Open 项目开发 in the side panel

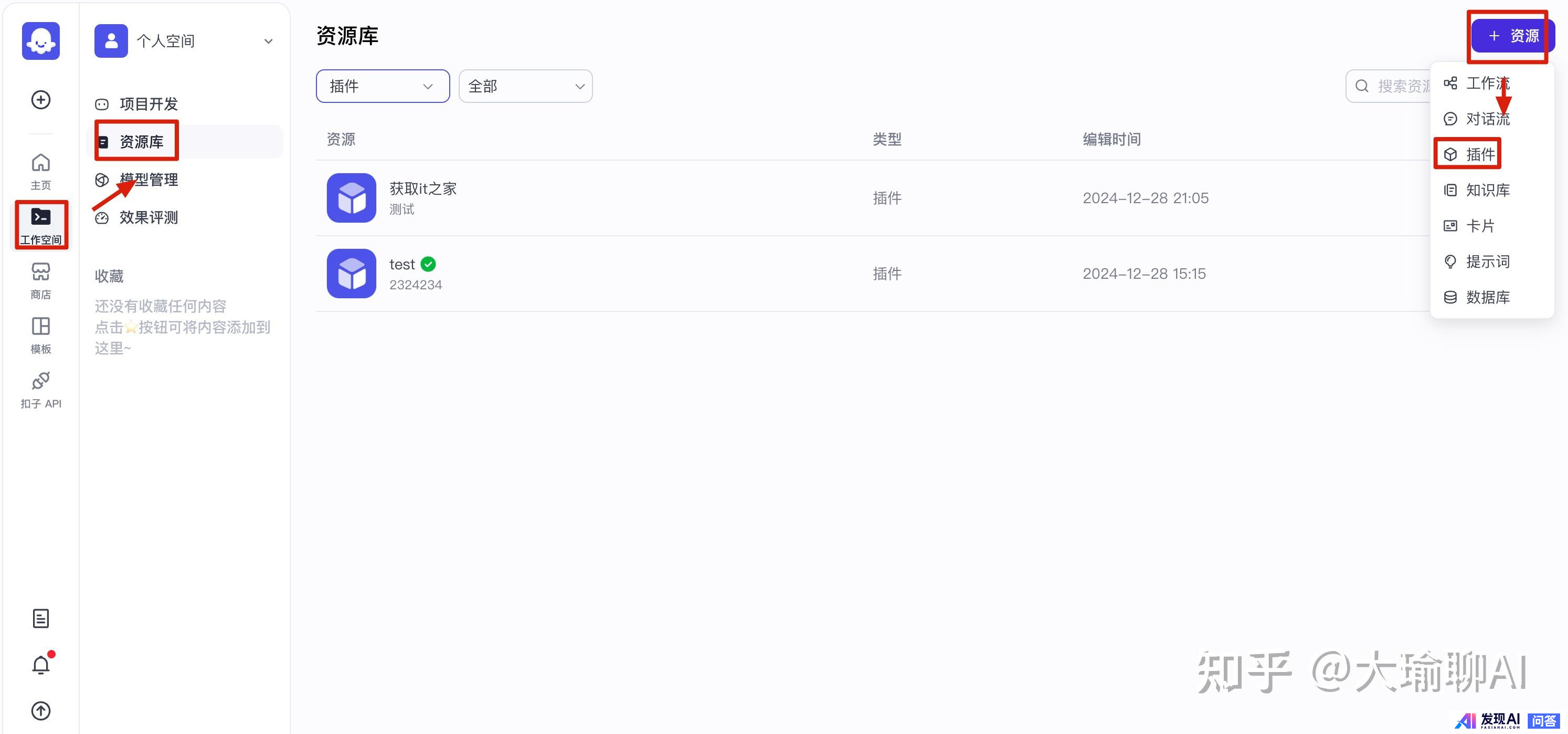click(148, 104)
